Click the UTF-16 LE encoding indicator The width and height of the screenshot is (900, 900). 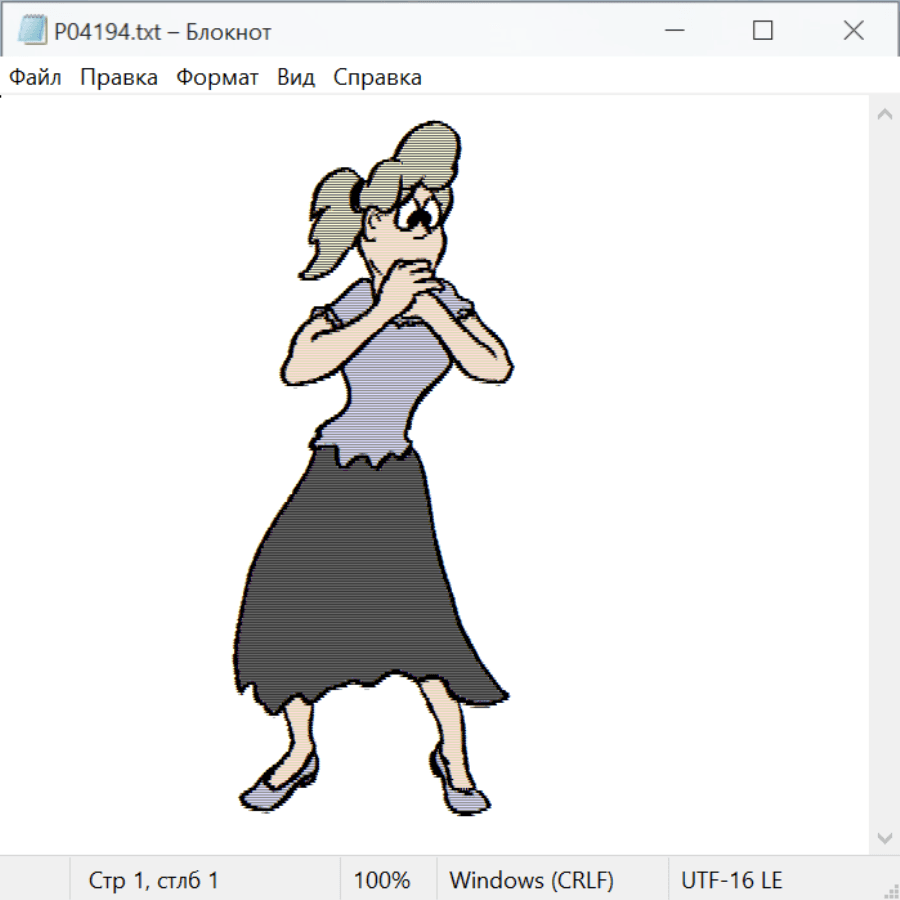[x=731, y=880]
